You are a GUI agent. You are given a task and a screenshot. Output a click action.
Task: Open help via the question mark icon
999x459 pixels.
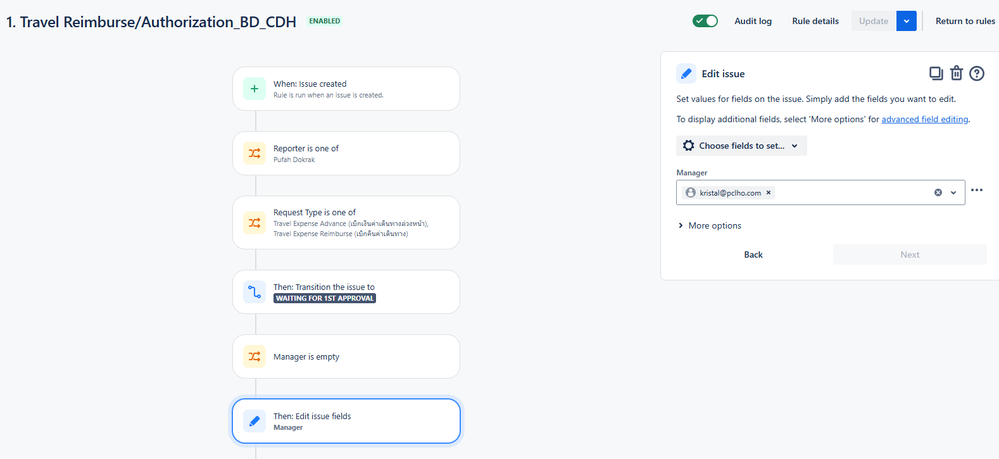[x=977, y=73]
